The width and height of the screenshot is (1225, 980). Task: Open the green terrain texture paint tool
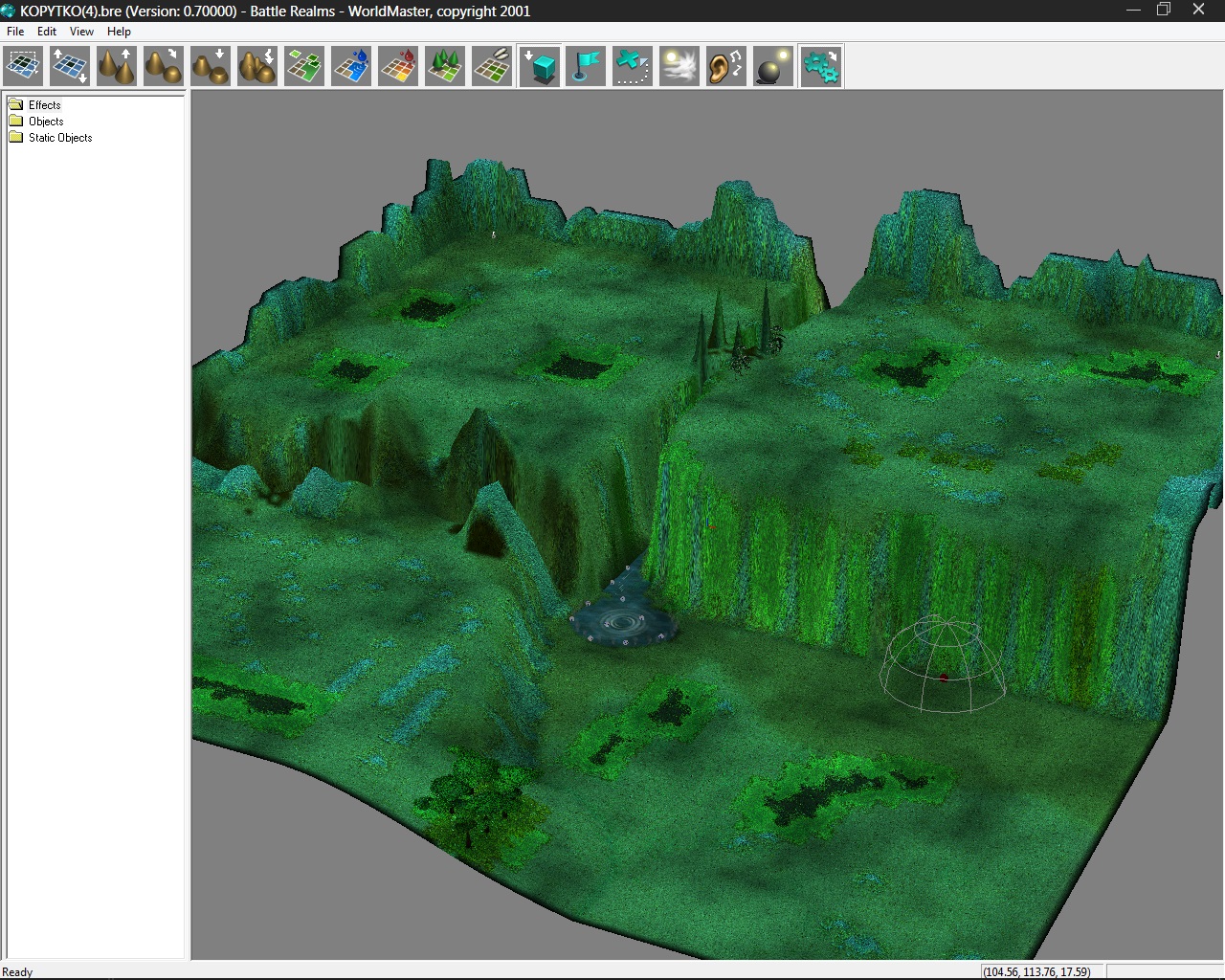click(304, 67)
